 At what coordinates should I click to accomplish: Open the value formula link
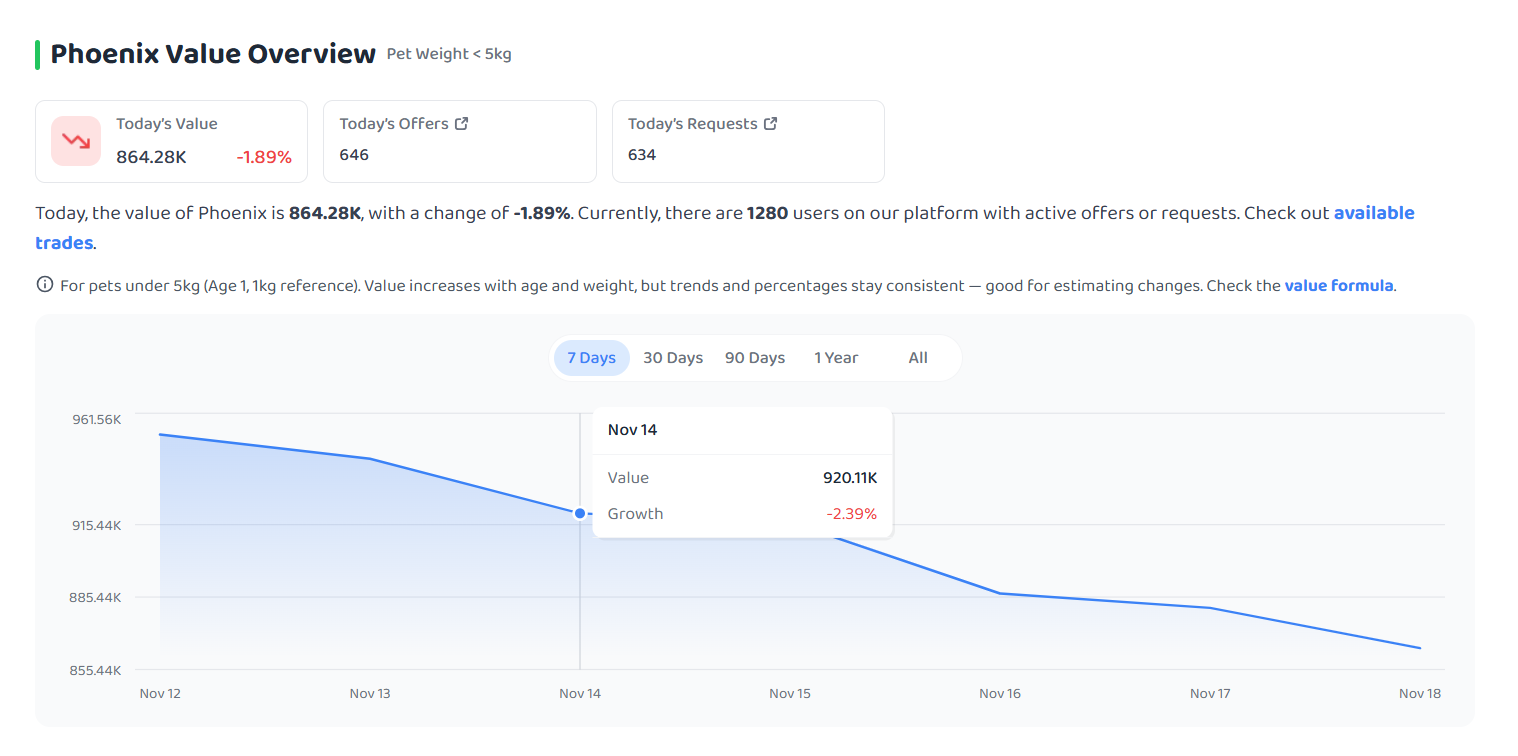coord(1339,285)
